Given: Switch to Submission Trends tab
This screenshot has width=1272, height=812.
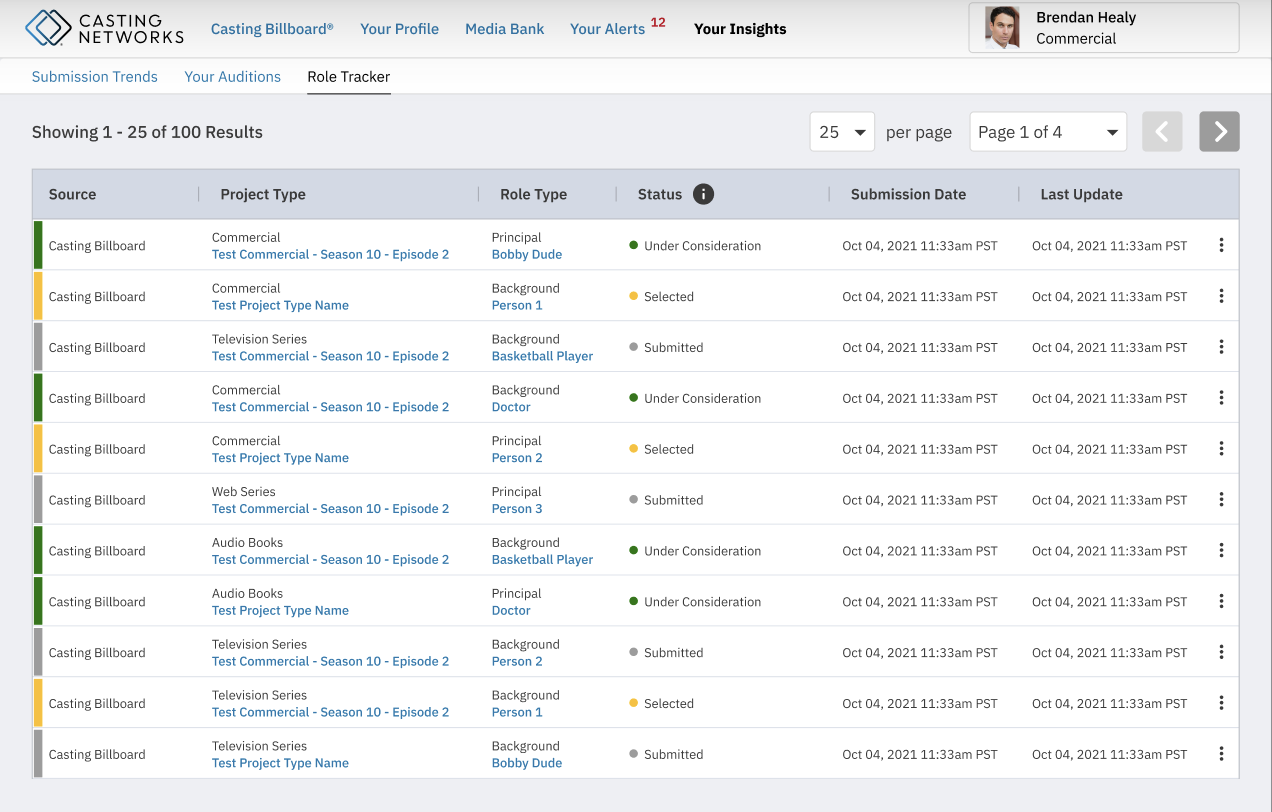Looking at the screenshot, I should pyautogui.click(x=95, y=77).
